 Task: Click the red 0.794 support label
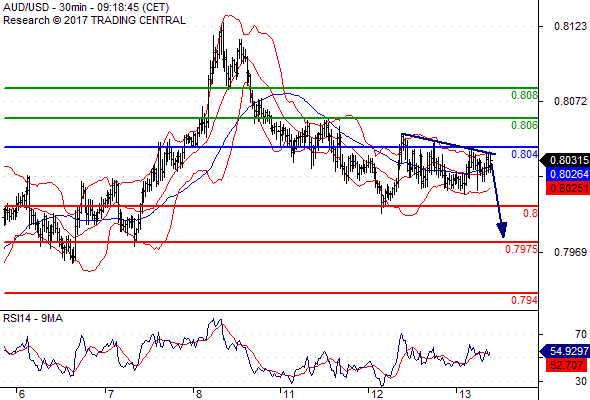[525, 300]
